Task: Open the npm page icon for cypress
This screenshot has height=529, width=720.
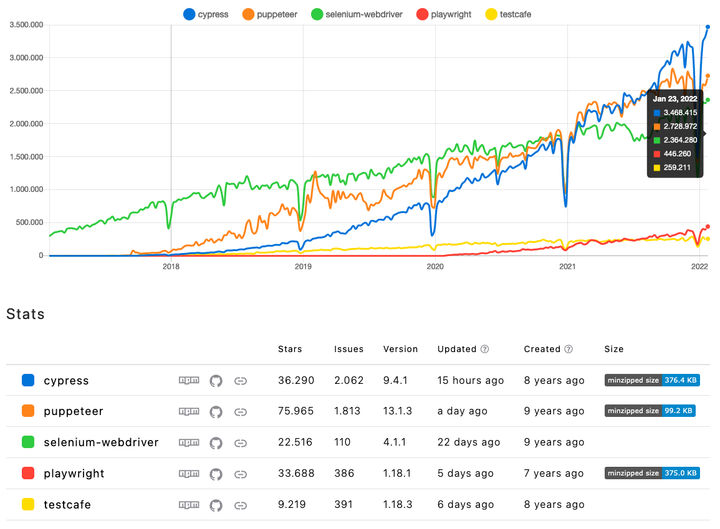Action: (x=188, y=381)
